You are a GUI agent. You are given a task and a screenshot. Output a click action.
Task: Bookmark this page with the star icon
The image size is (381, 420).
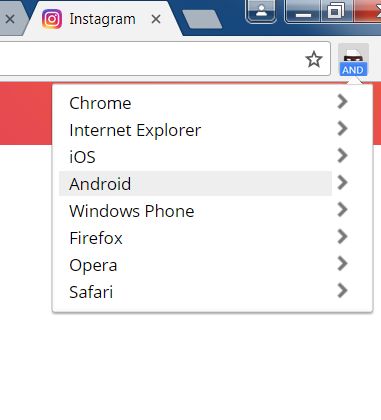click(x=314, y=60)
